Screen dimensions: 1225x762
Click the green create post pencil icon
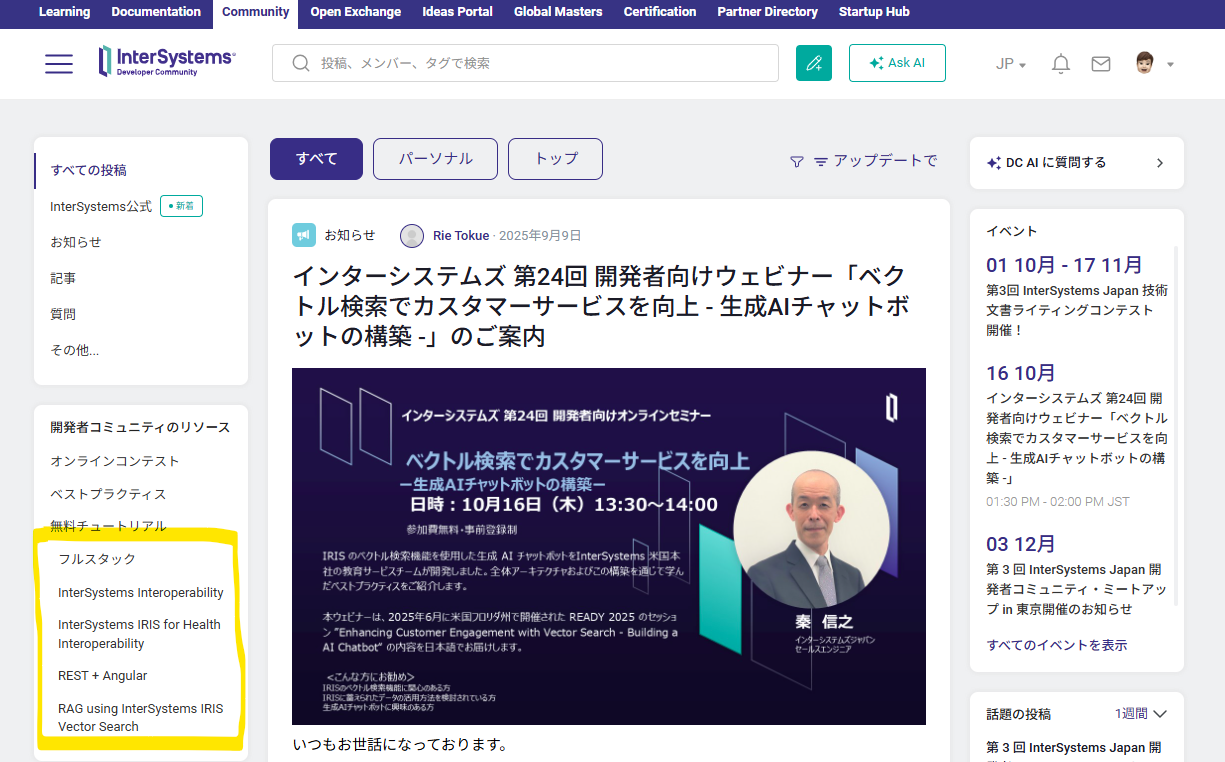click(x=814, y=63)
